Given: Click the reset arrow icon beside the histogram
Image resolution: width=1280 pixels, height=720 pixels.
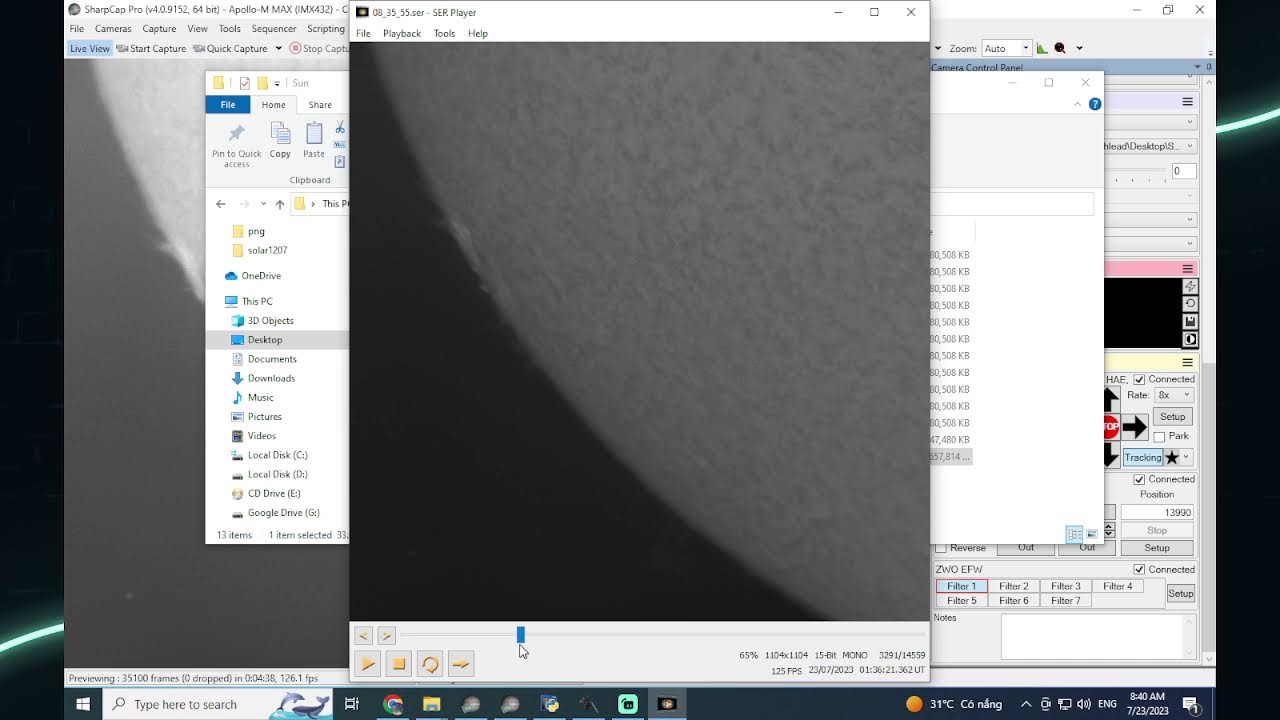Looking at the screenshot, I should [1190, 304].
